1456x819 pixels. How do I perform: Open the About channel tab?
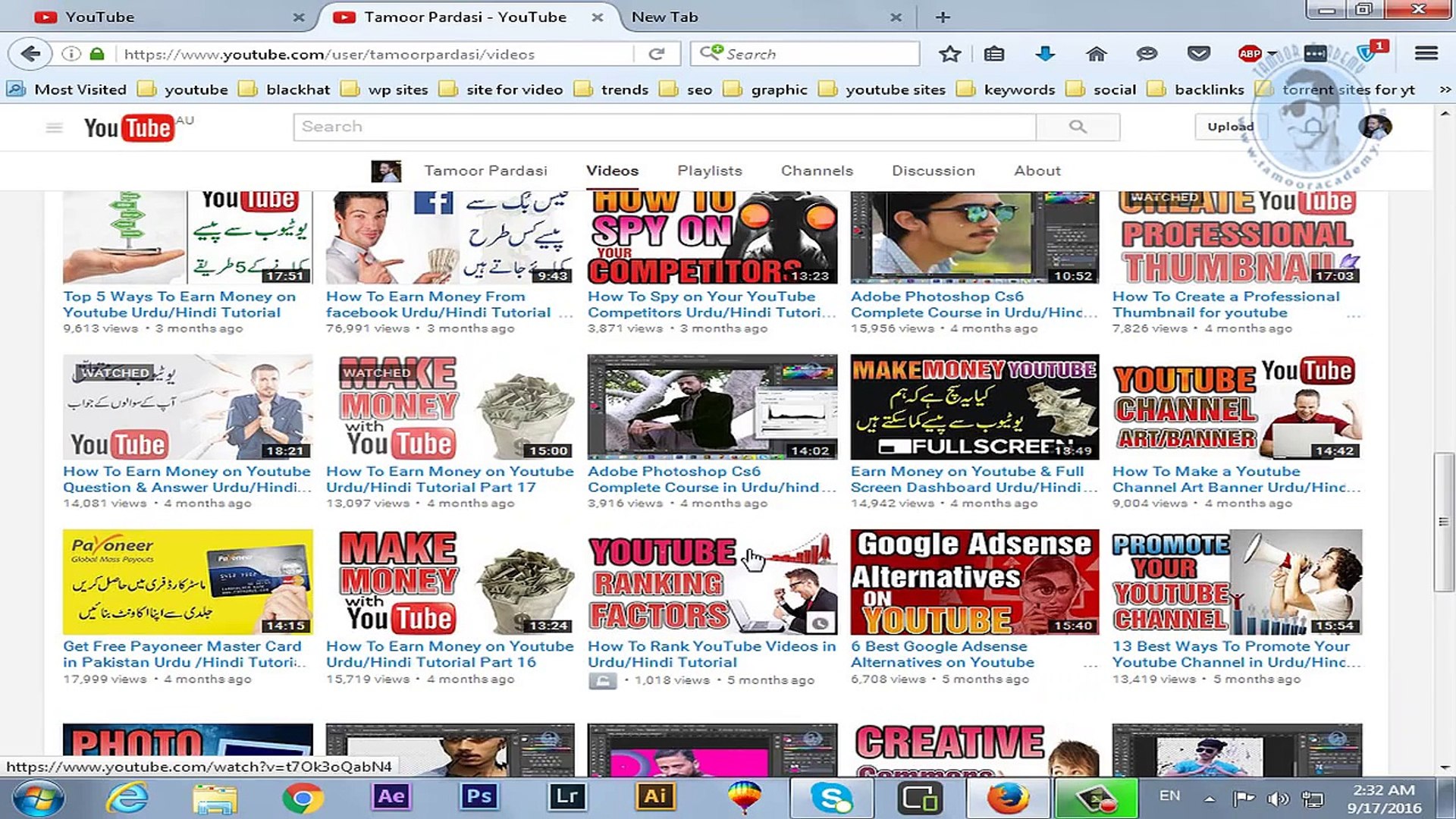click(x=1037, y=171)
